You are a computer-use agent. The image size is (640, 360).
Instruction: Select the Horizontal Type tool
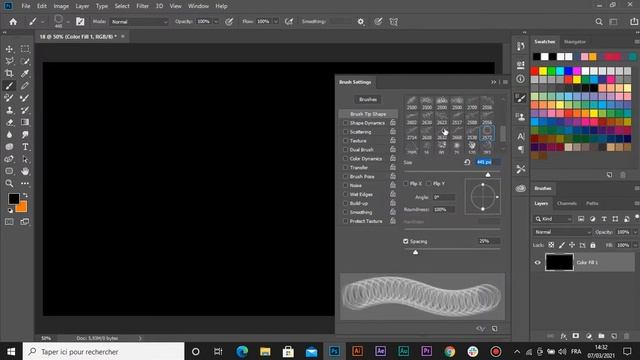pos(25,147)
